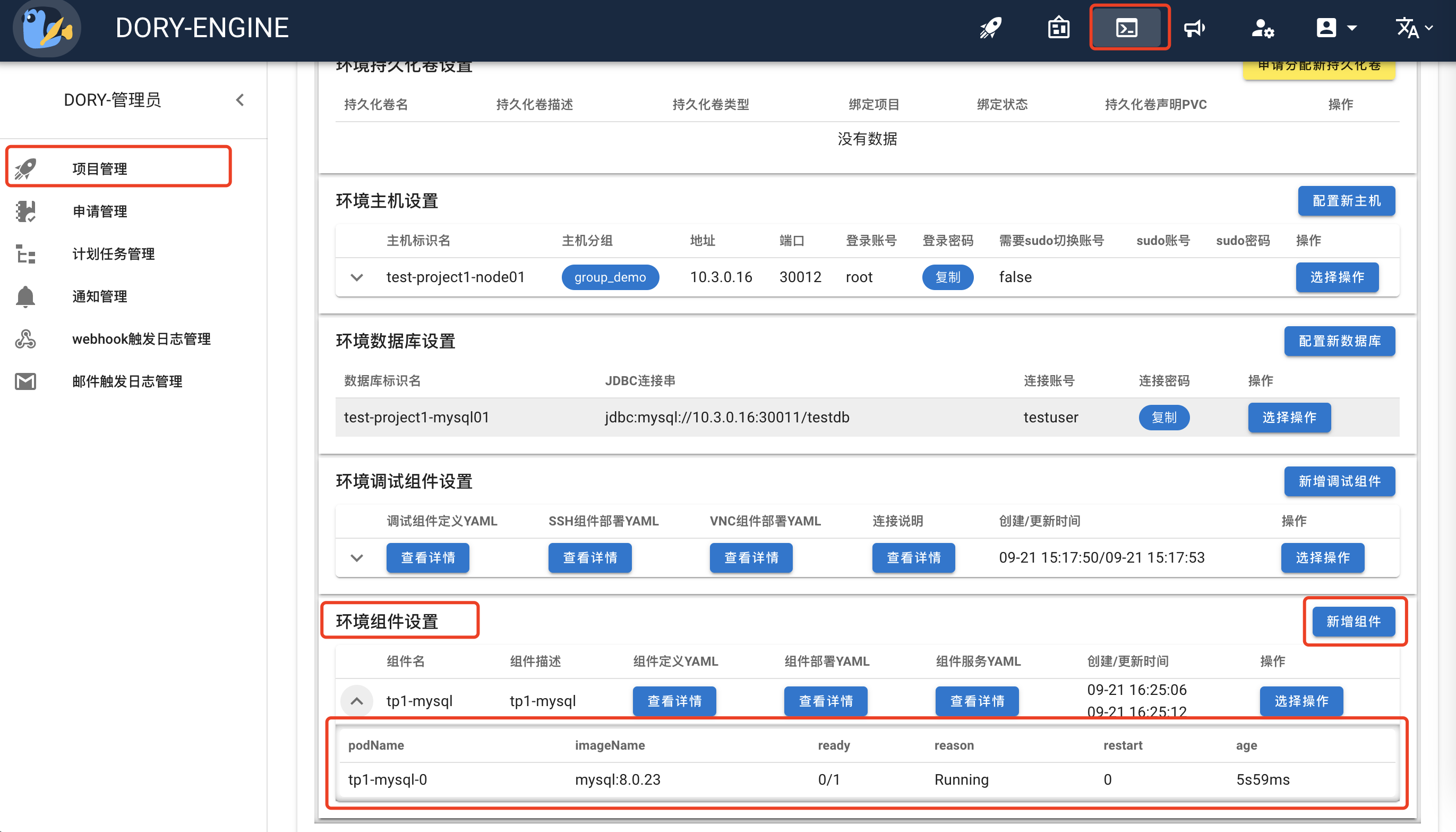Click the 通知管理 bell icon
This screenshot has height=832, width=1456.
pyautogui.click(x=25, y=296)
